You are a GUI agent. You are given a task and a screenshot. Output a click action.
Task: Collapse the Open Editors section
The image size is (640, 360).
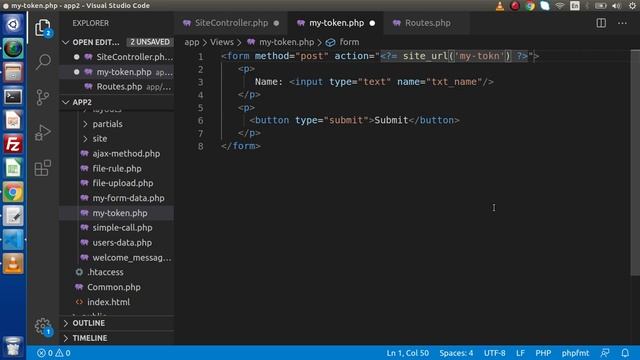point(66,42)
